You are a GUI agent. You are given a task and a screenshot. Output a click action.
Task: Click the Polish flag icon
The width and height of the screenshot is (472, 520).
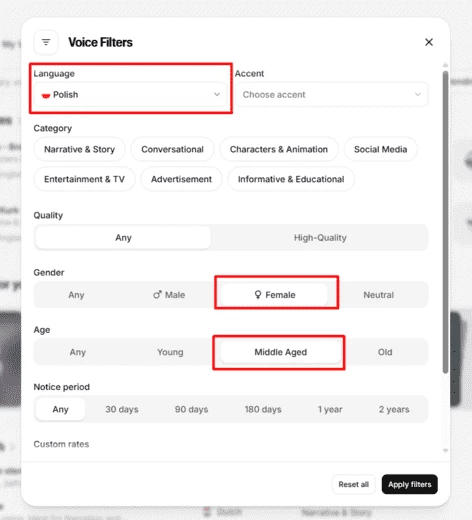coord(46,95)
